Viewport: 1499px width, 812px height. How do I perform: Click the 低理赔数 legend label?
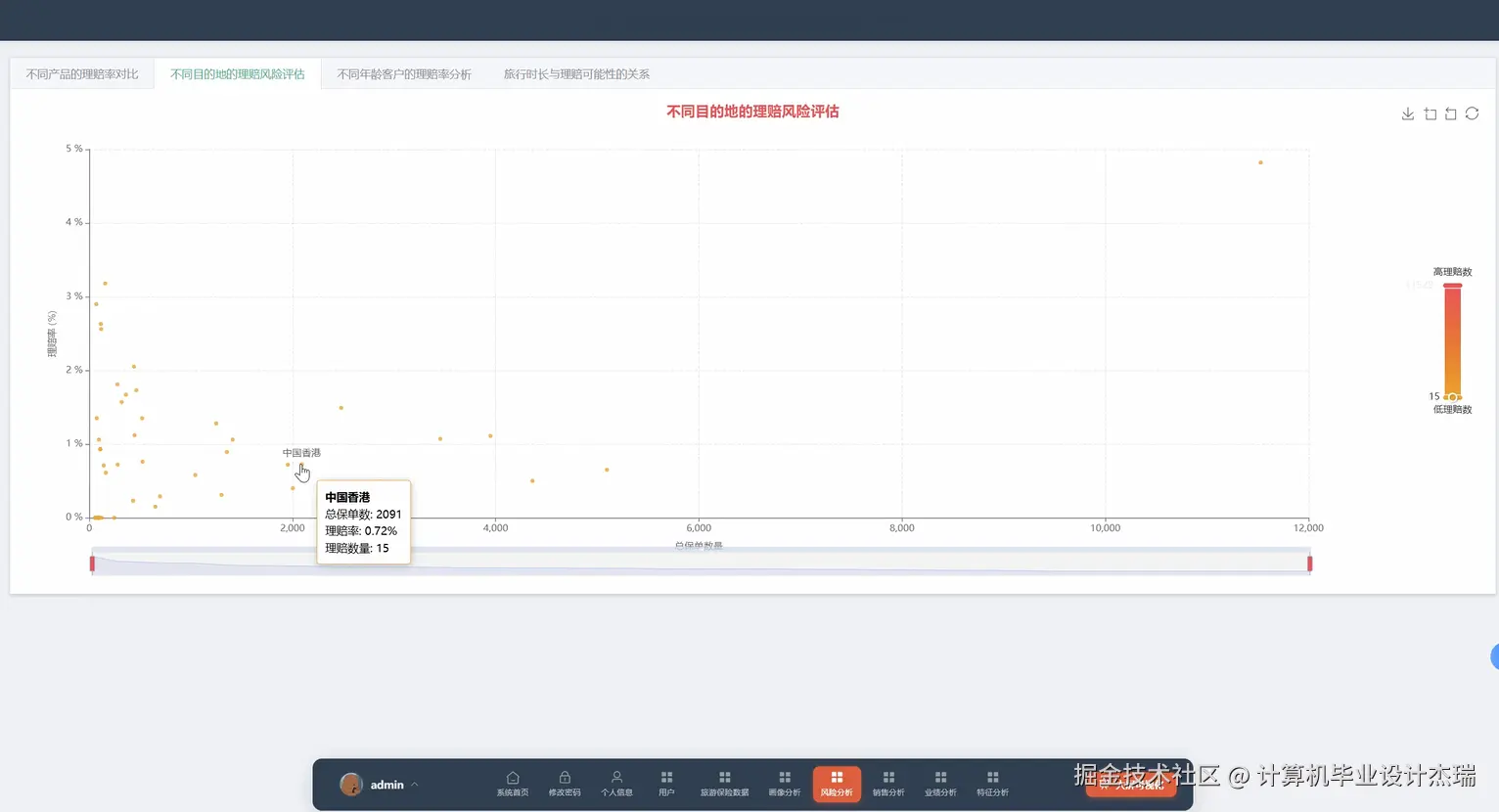point(1452,410)
